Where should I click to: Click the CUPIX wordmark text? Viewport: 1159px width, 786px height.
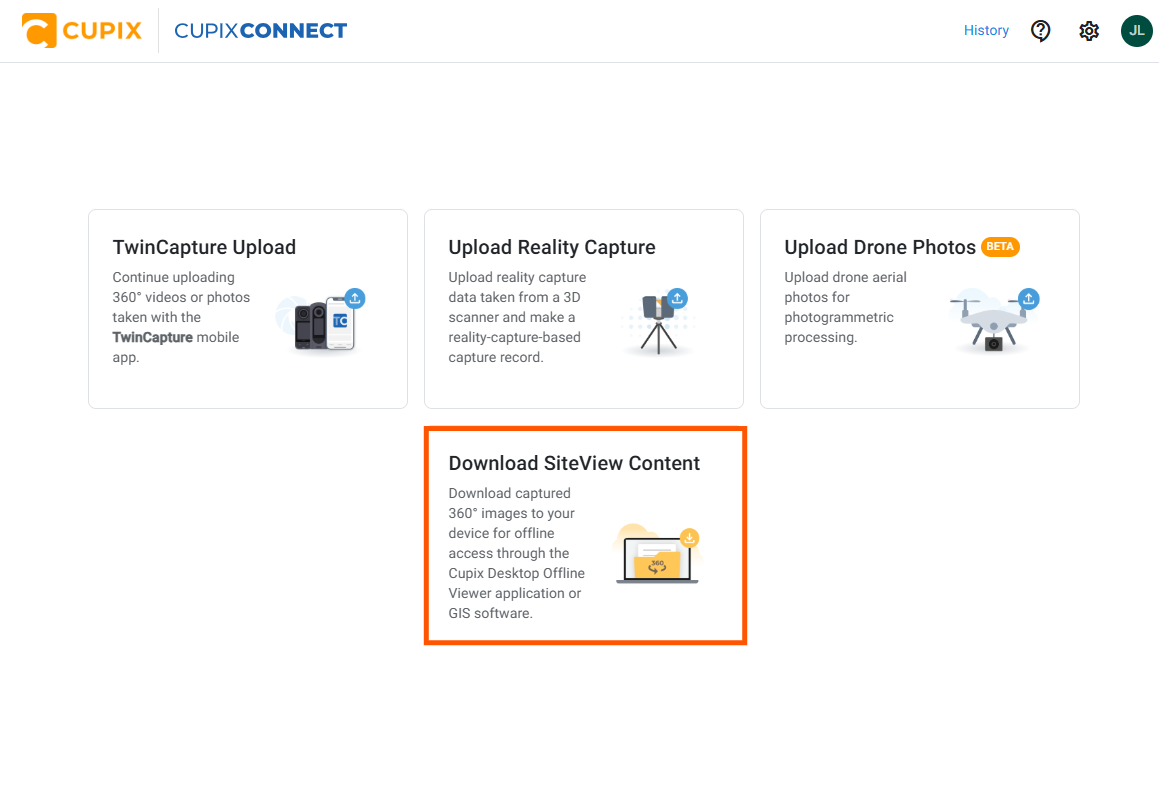click(x=102, y=30)
